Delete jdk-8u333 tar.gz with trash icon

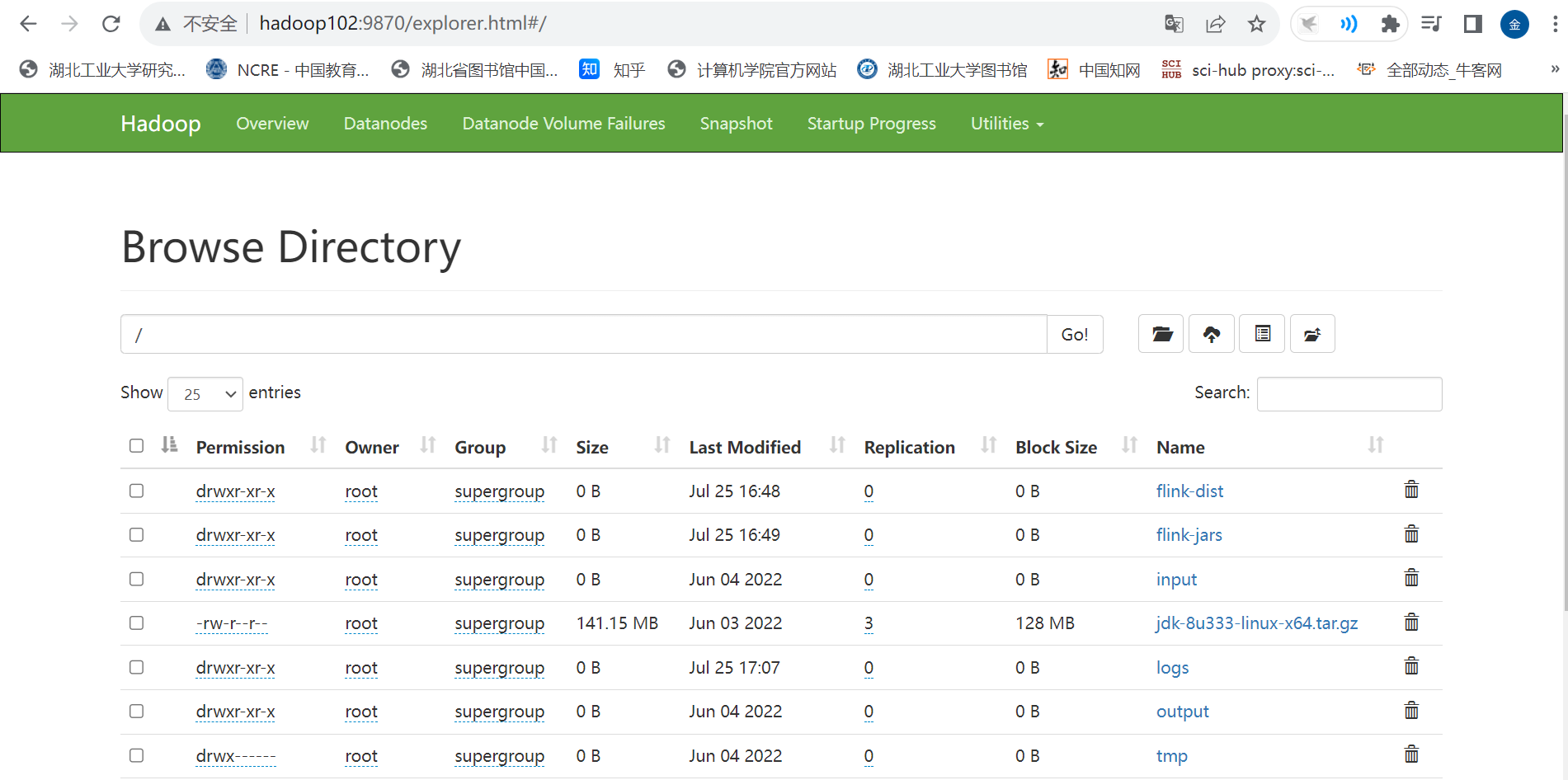pos(1411,623)
